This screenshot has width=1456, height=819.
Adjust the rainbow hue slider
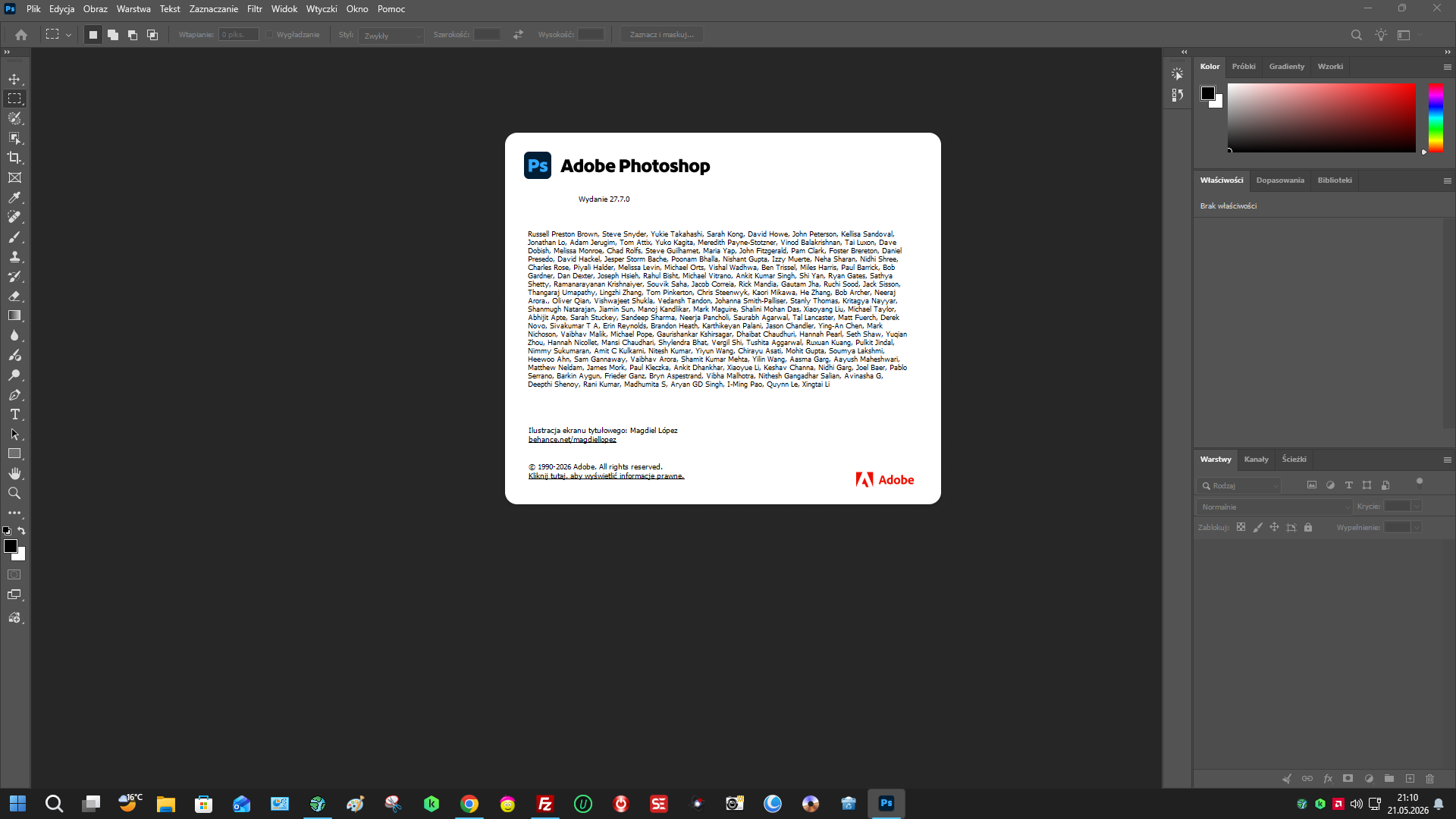point(1436,118)
